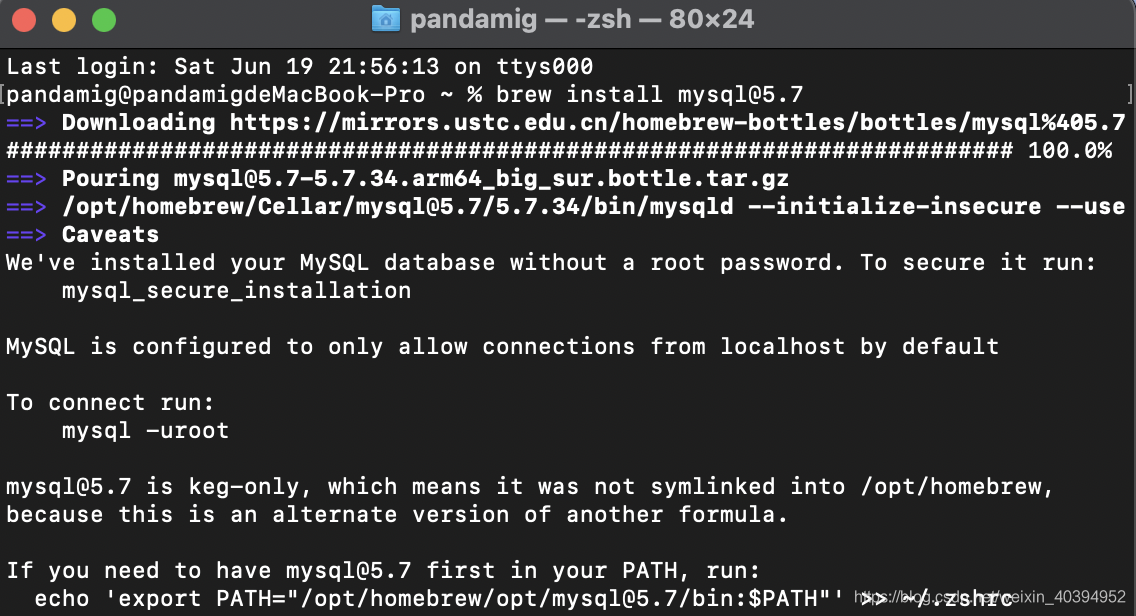Image resolution: width=1136 pixels, height=616 pixels.
Task: Click the mirrors.ustc.edu.cn download URL
Action: pos(680,122)
